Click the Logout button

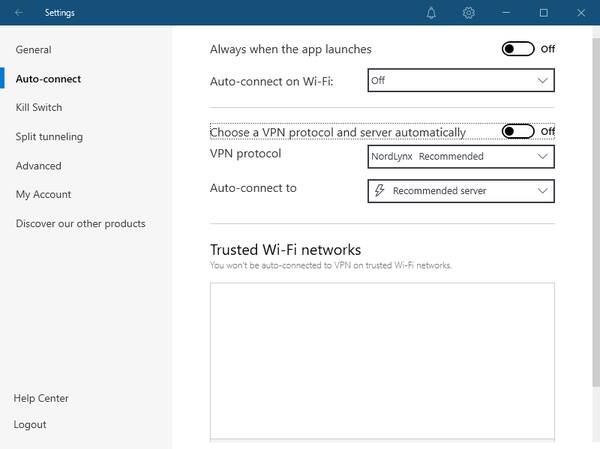30,425
